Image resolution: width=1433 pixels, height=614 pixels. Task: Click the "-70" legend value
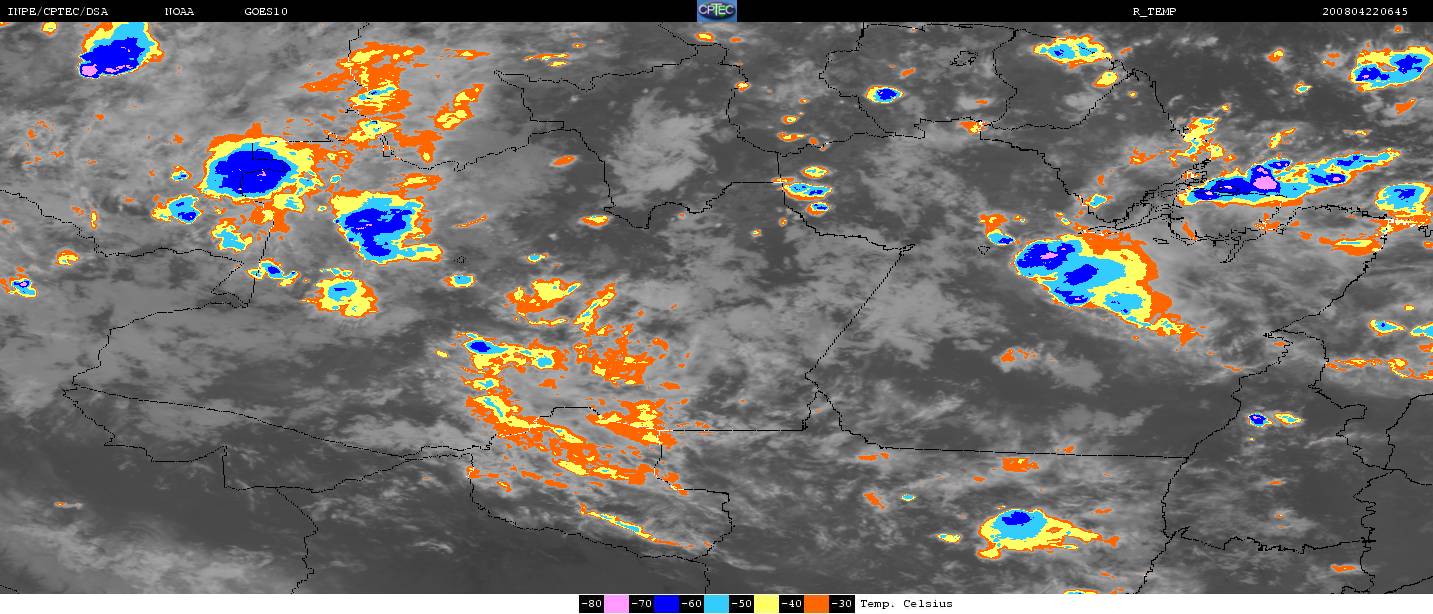pos(641,604)
